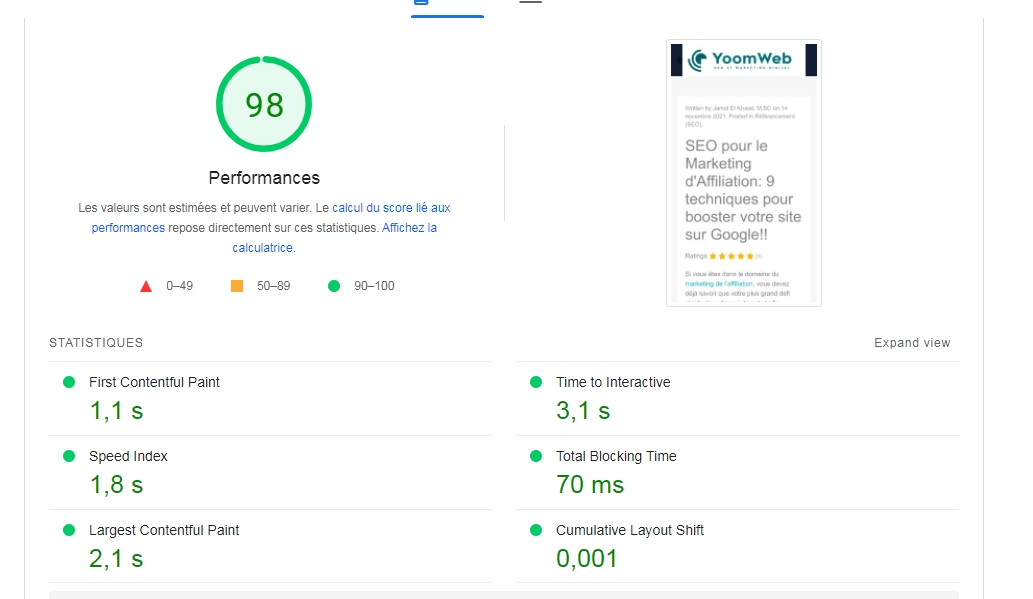This screenshot has width=1033, height=599.
Task: Click the green dot beside First Contentful Paint
Action: (69, 382)
